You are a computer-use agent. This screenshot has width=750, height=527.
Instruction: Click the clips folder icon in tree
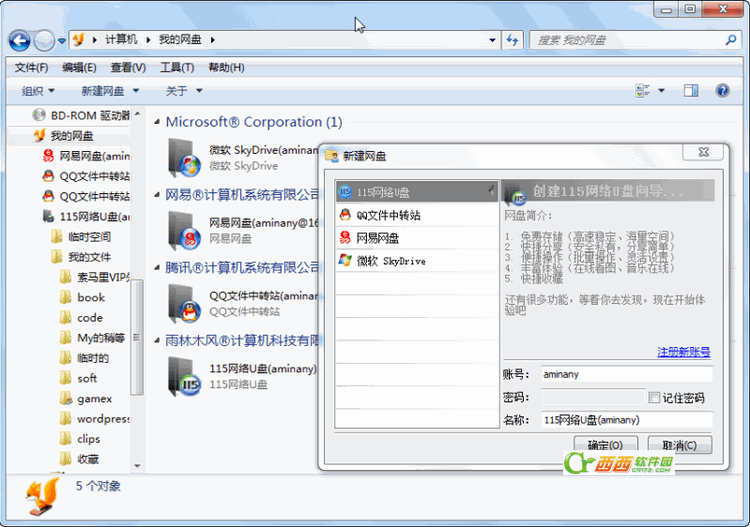coord(66,439)
